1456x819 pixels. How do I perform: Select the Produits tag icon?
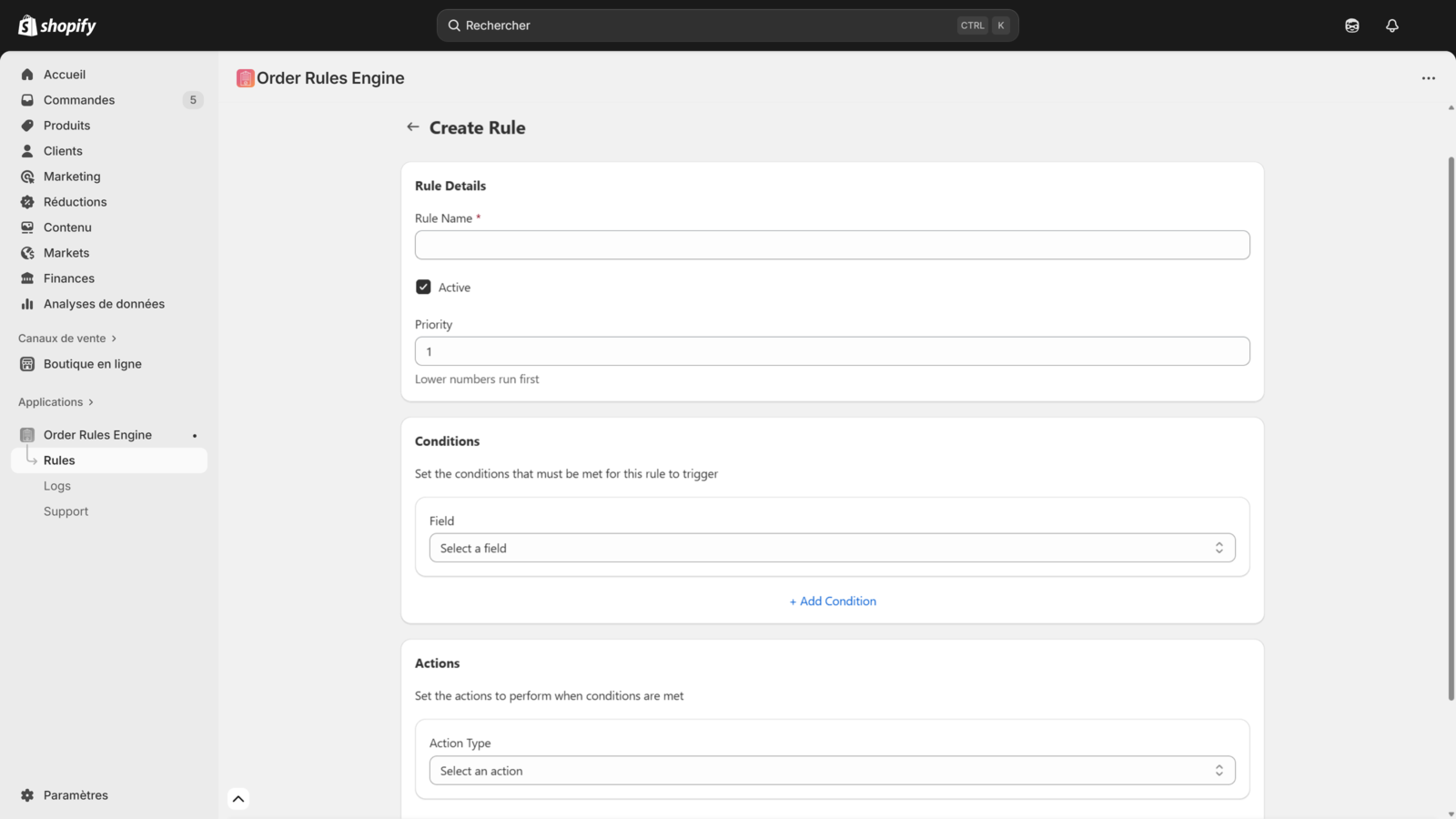click(28, 125)
